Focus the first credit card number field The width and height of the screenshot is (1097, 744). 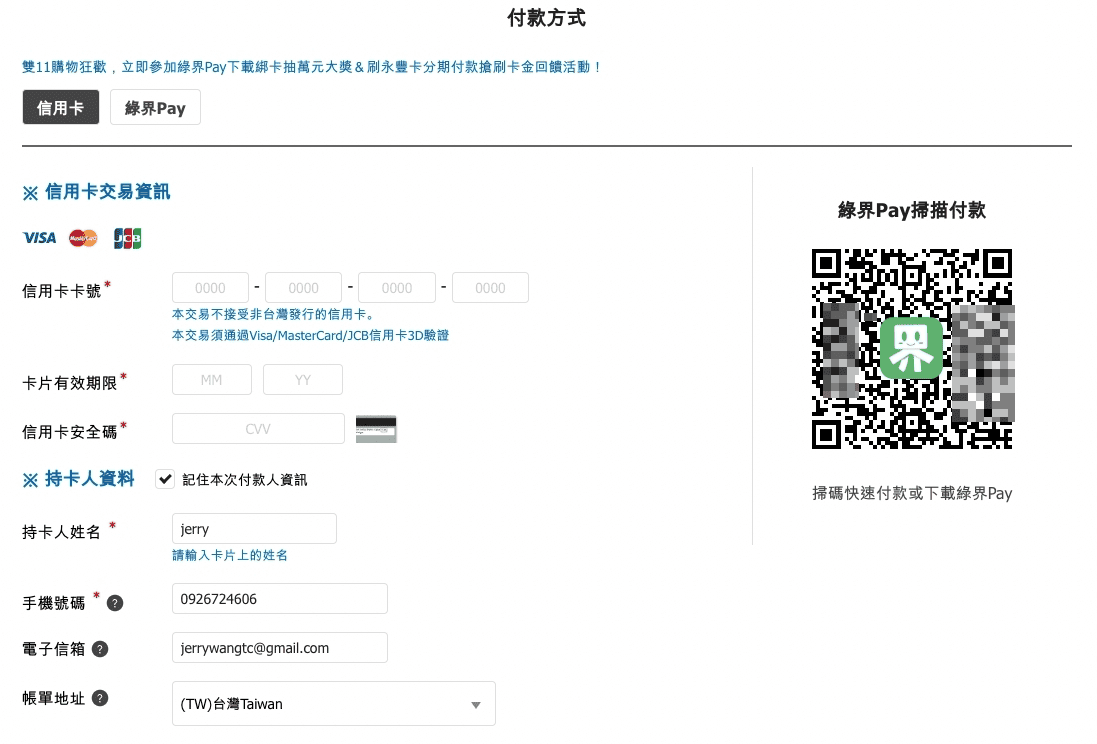pyautogui.click(x=211, y=288)
